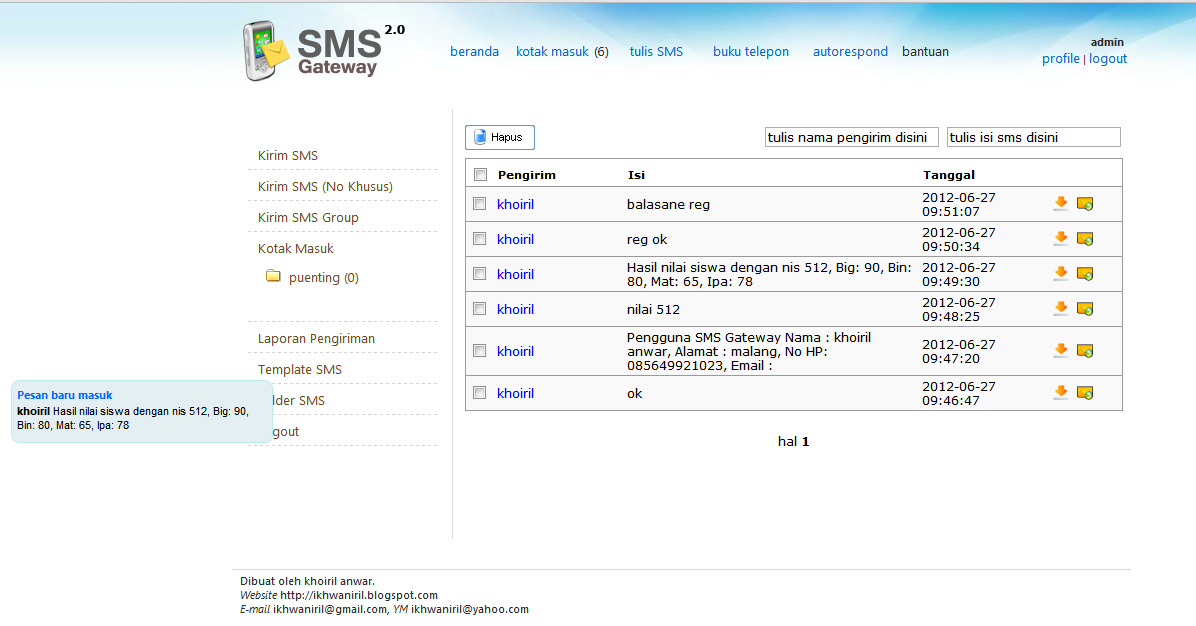Click sender khoiril in the 09:47:20 row
Viewport: 1196px width, 626px height.
515,352
